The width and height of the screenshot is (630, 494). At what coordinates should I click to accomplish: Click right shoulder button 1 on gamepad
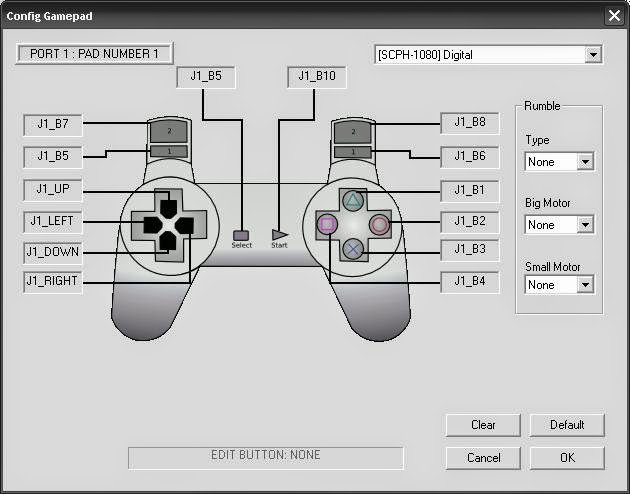(x=353, y=152)
